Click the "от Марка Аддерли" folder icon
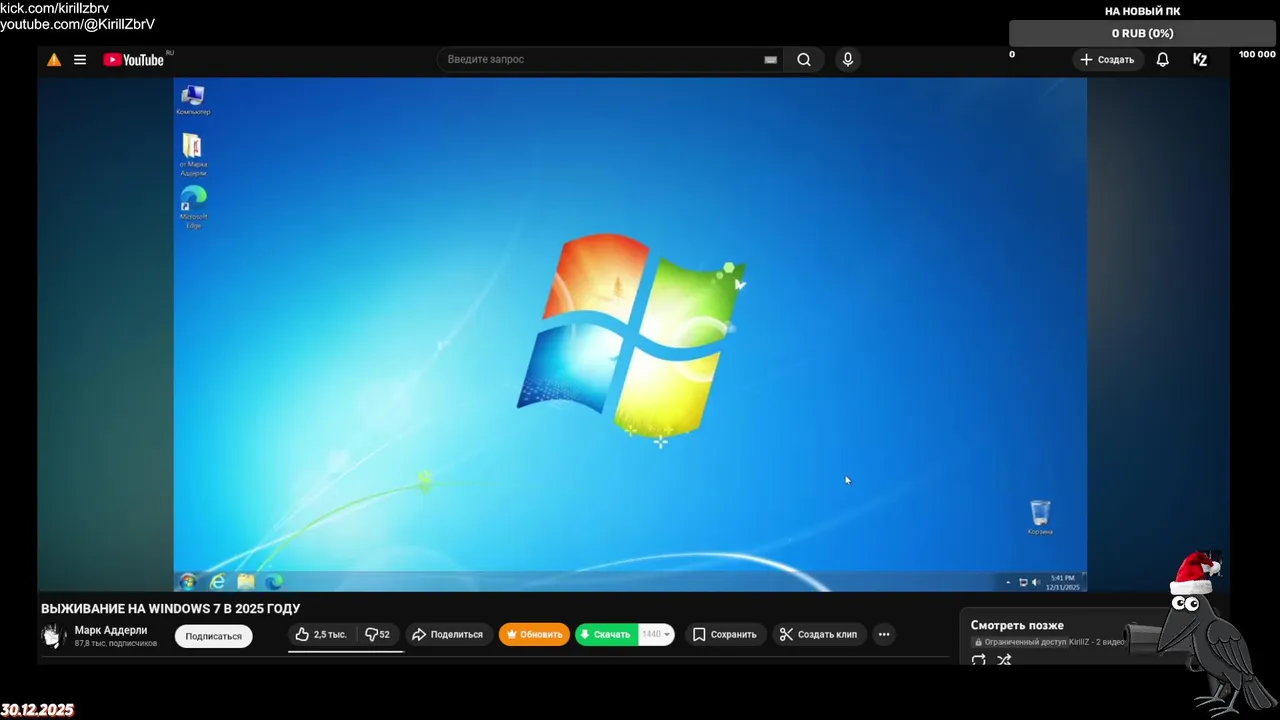Viewport: 1280px width, 720px height. pyautogui.click(x=192, y=156)
